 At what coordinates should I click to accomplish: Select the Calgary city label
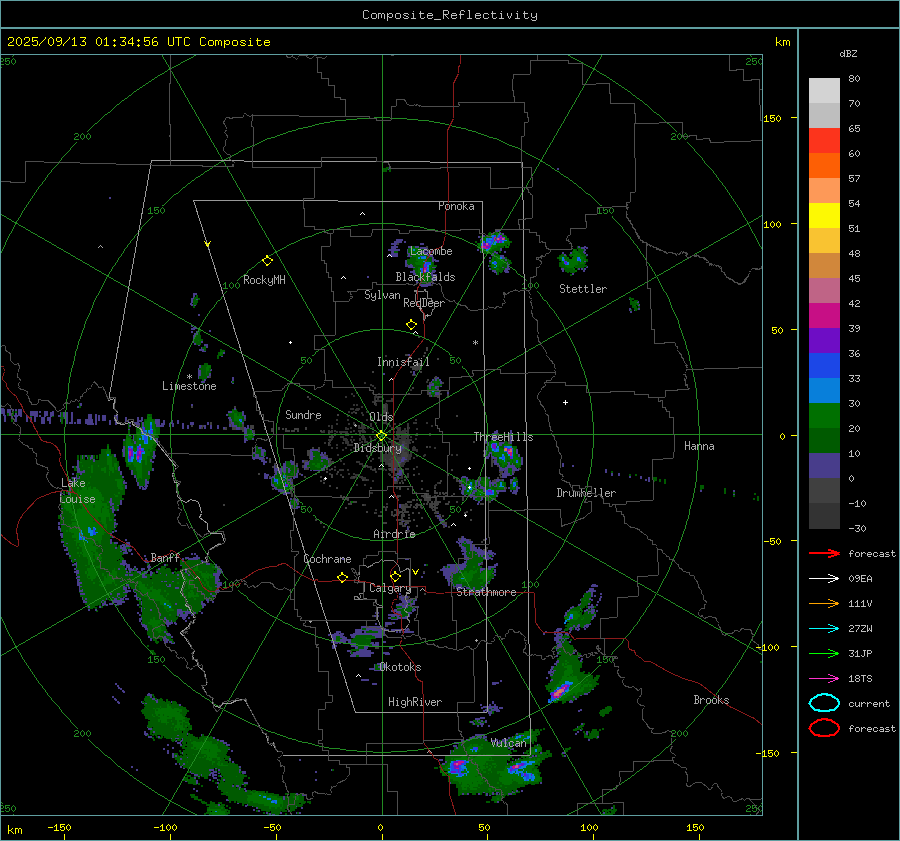[390, 588]
